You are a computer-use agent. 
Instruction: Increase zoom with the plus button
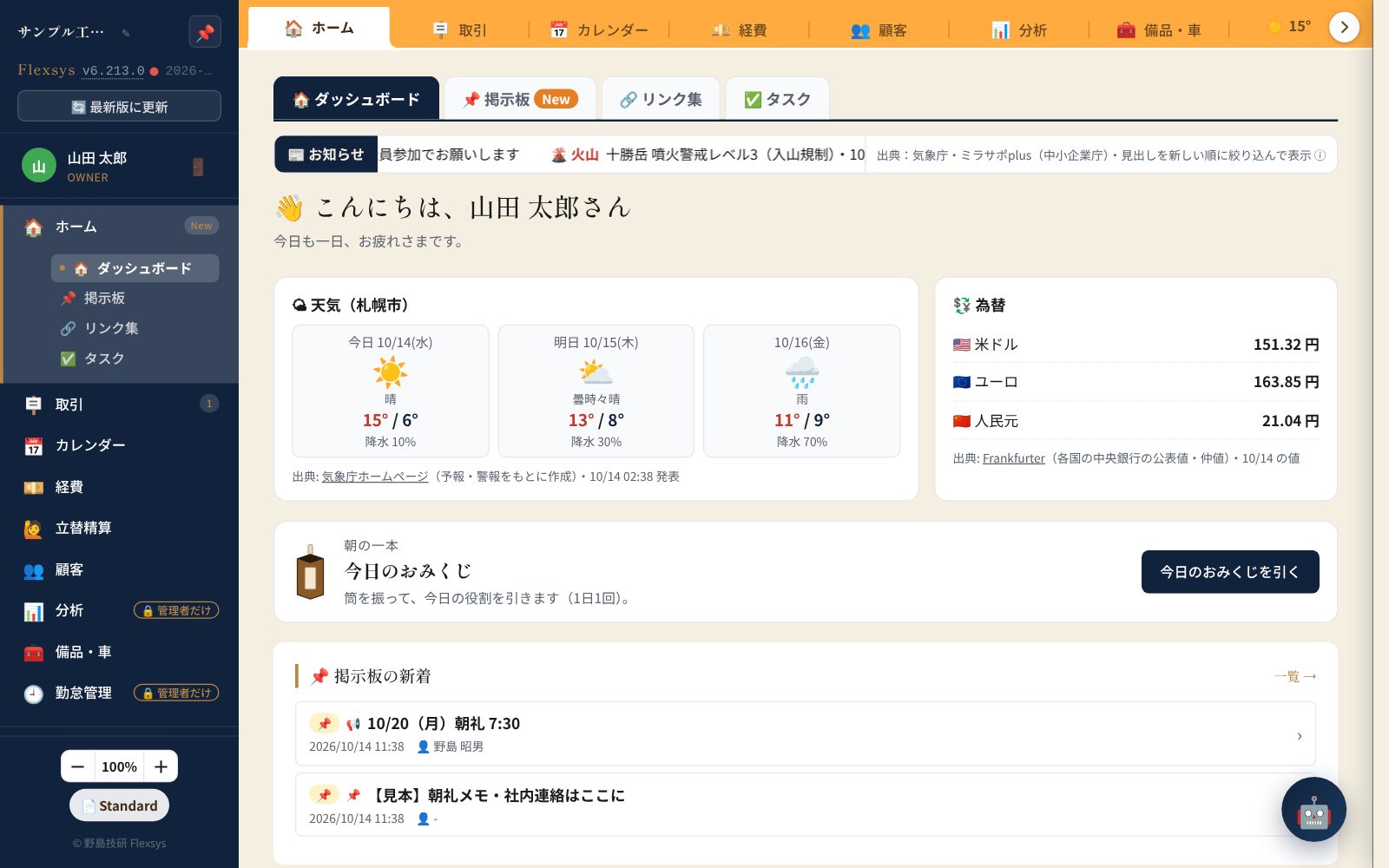[x=161, y=766]
